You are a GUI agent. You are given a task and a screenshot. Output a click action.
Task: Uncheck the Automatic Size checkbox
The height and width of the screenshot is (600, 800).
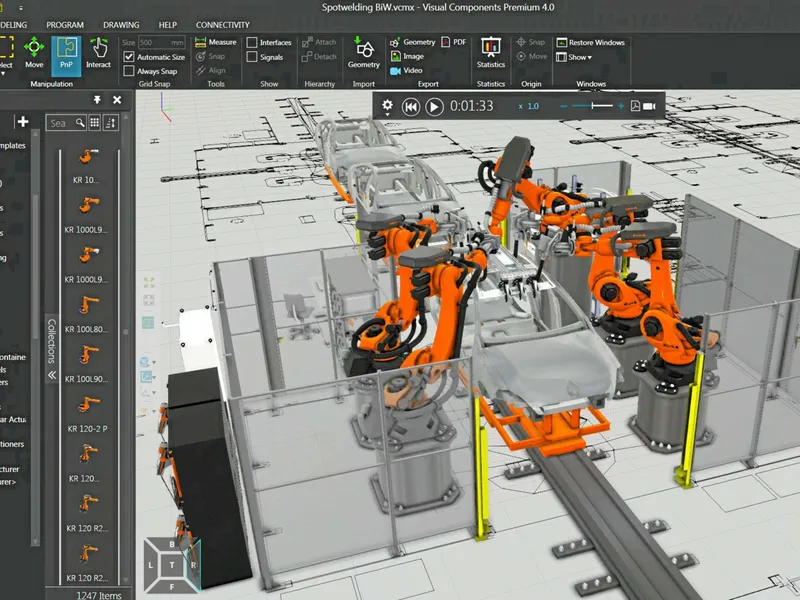pos(128,57)
